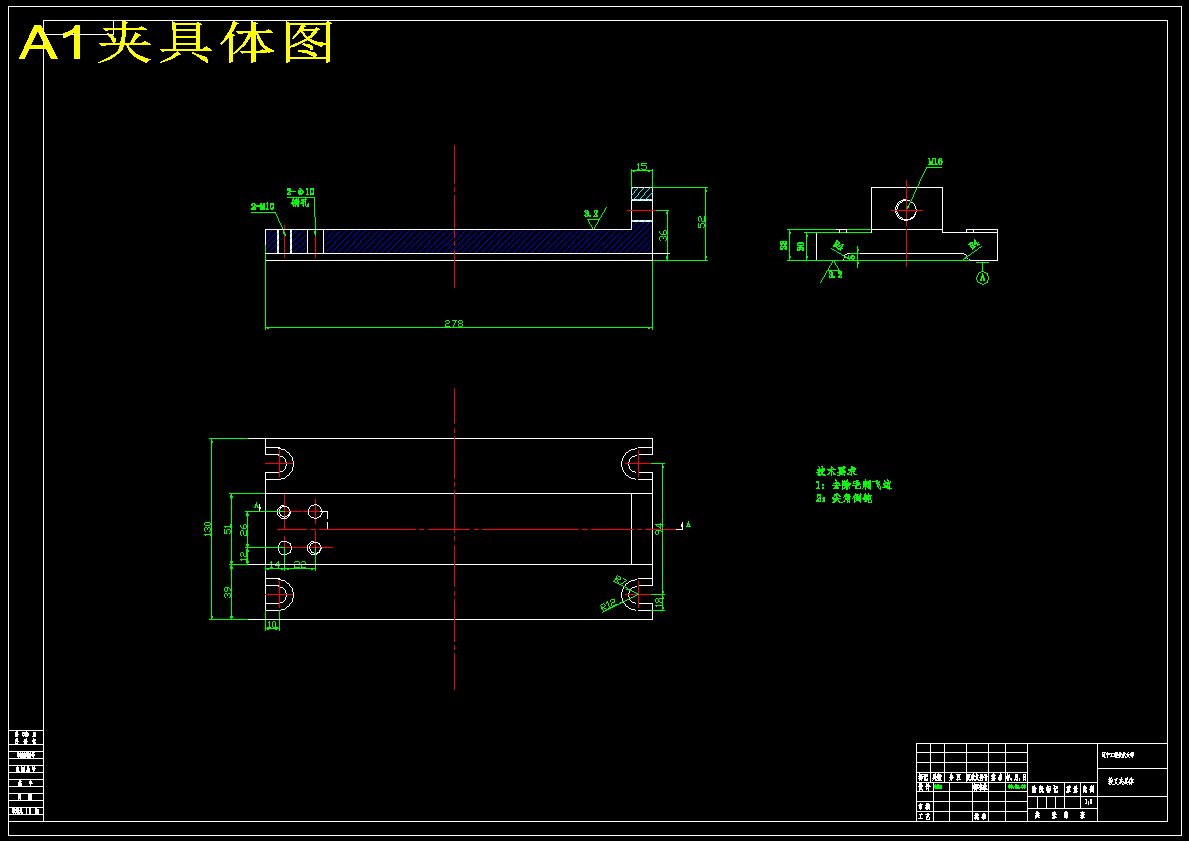Select the '22' horizontal hole spacing dimension
This screenshot has height=841, width=1189.
tap(300, 564)
